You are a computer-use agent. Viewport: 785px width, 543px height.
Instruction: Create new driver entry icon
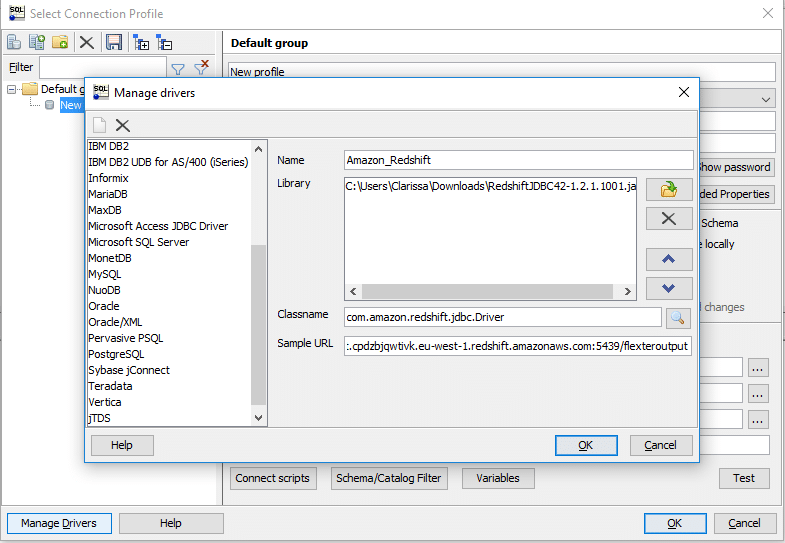tap(100, 125)
